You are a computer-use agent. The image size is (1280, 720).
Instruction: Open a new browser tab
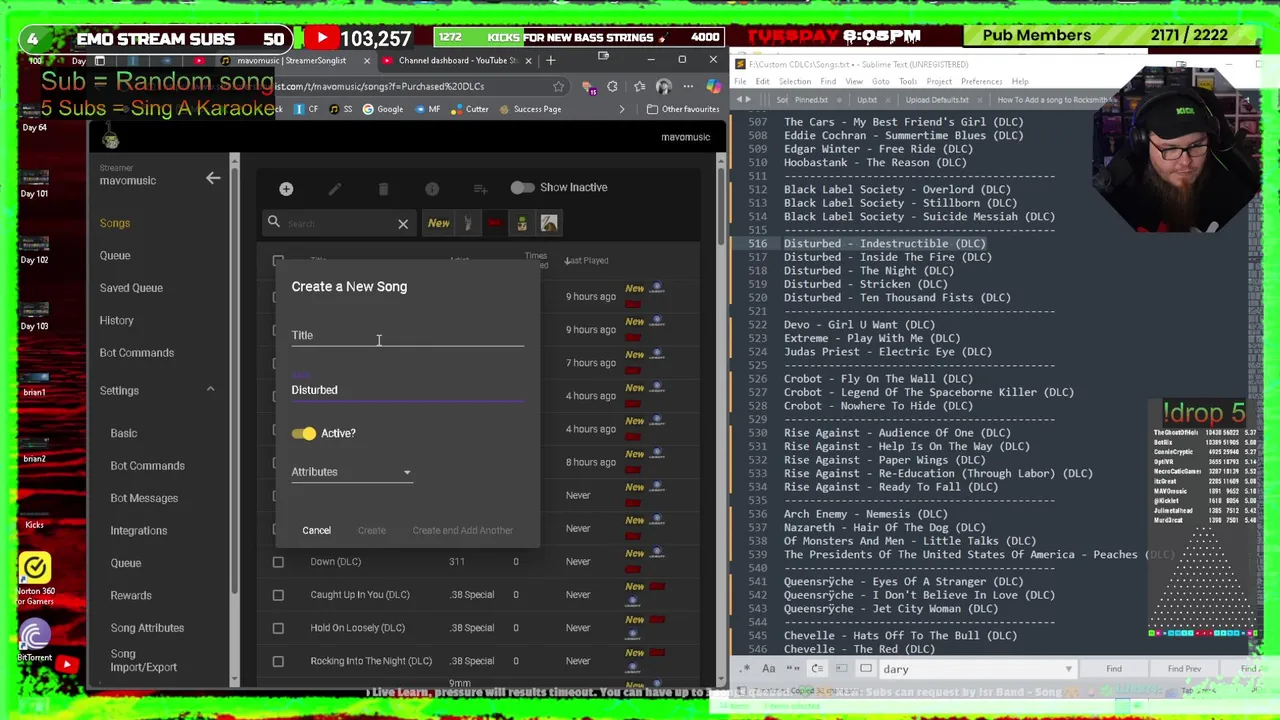[550, 60]
